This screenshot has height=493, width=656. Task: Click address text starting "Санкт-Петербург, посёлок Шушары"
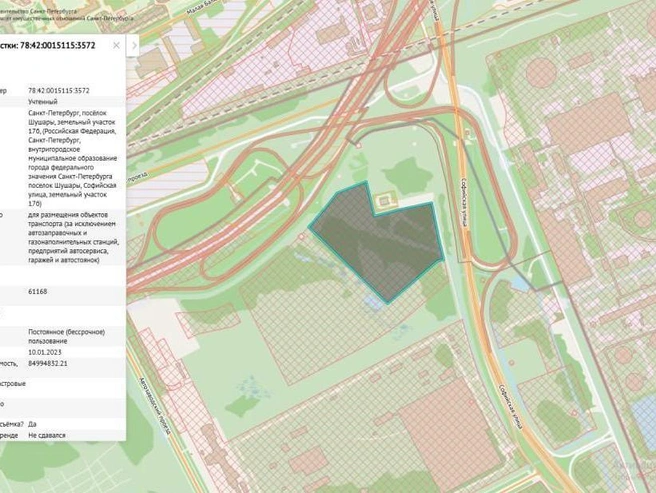coord(72,158)
